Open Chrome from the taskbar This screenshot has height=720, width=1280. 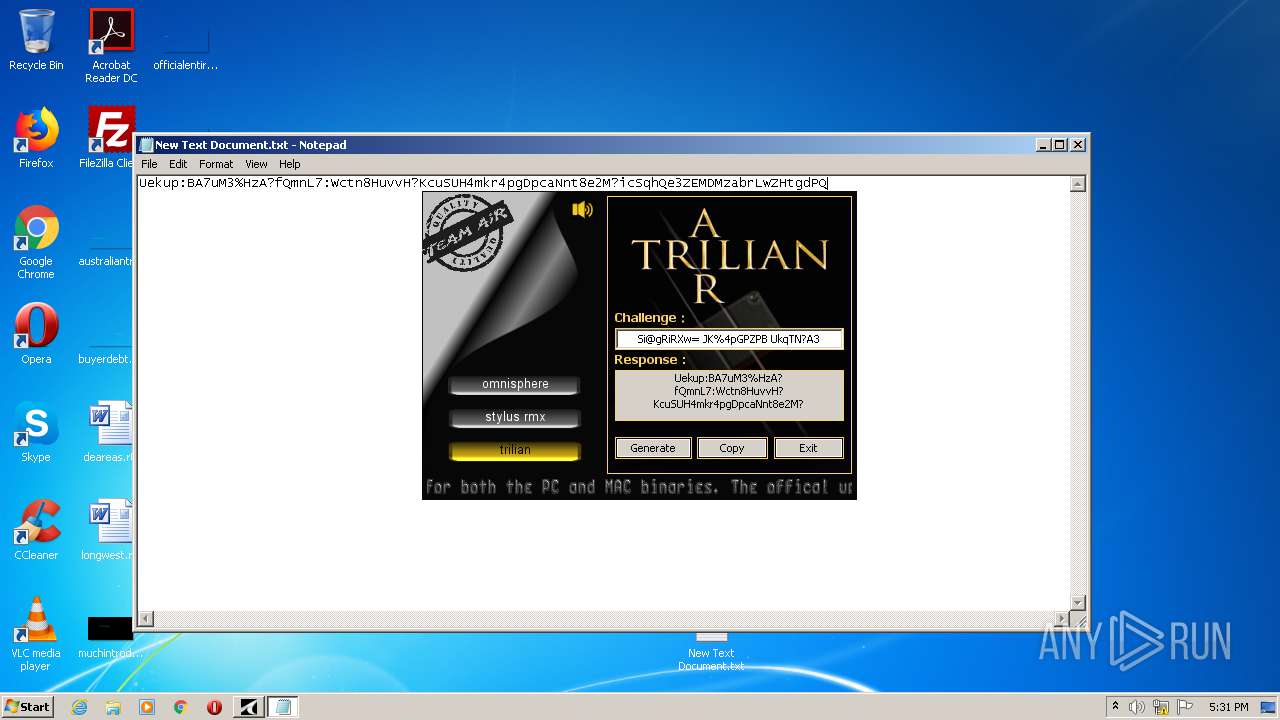[x=181, y=707]
